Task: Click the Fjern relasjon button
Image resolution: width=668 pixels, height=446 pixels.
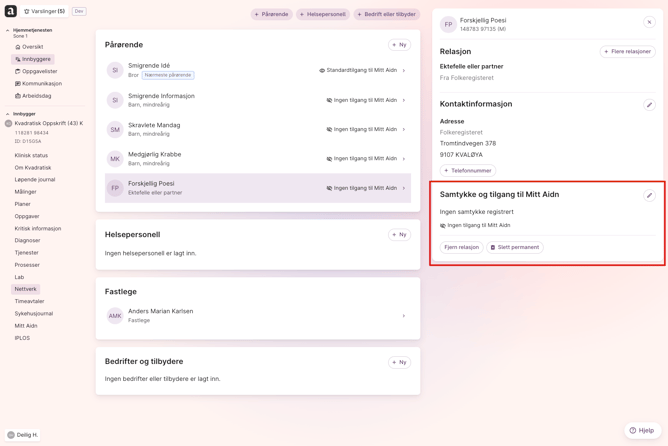Action: tap(462, 247)
